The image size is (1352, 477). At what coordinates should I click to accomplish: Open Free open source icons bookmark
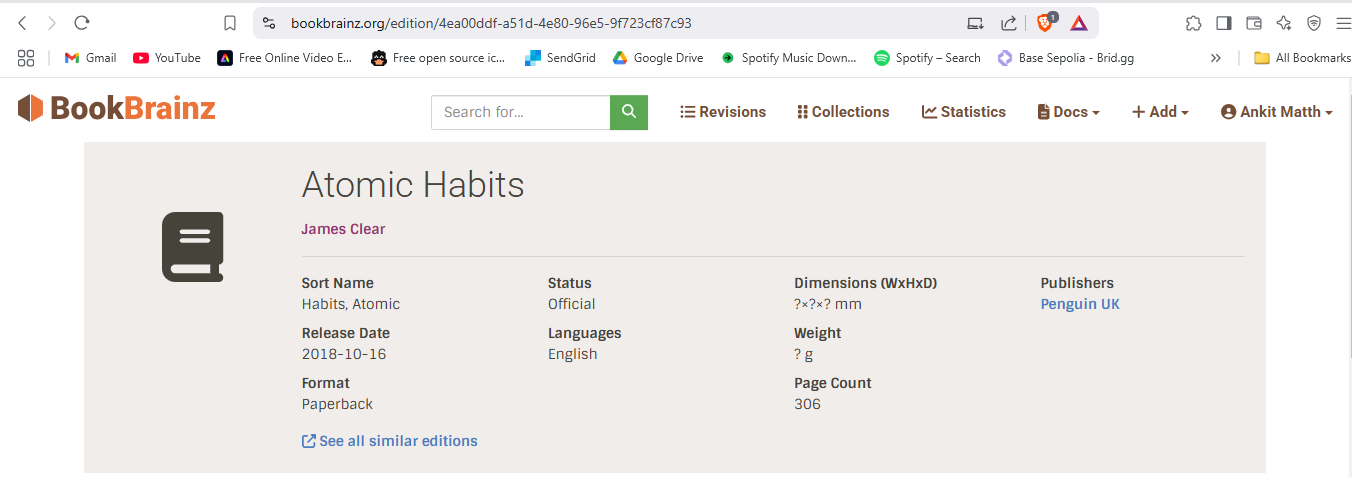[438, 58]
